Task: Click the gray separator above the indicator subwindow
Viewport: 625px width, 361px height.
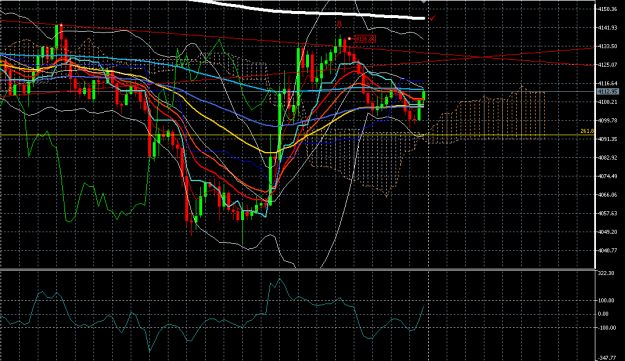Action: click(x=297, y=269)
